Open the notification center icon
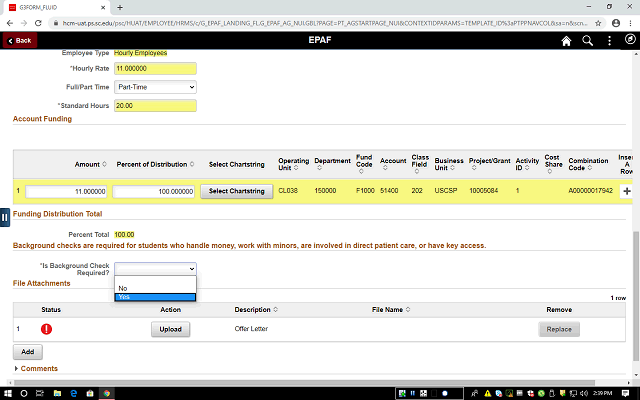 [x=625, y=393]
